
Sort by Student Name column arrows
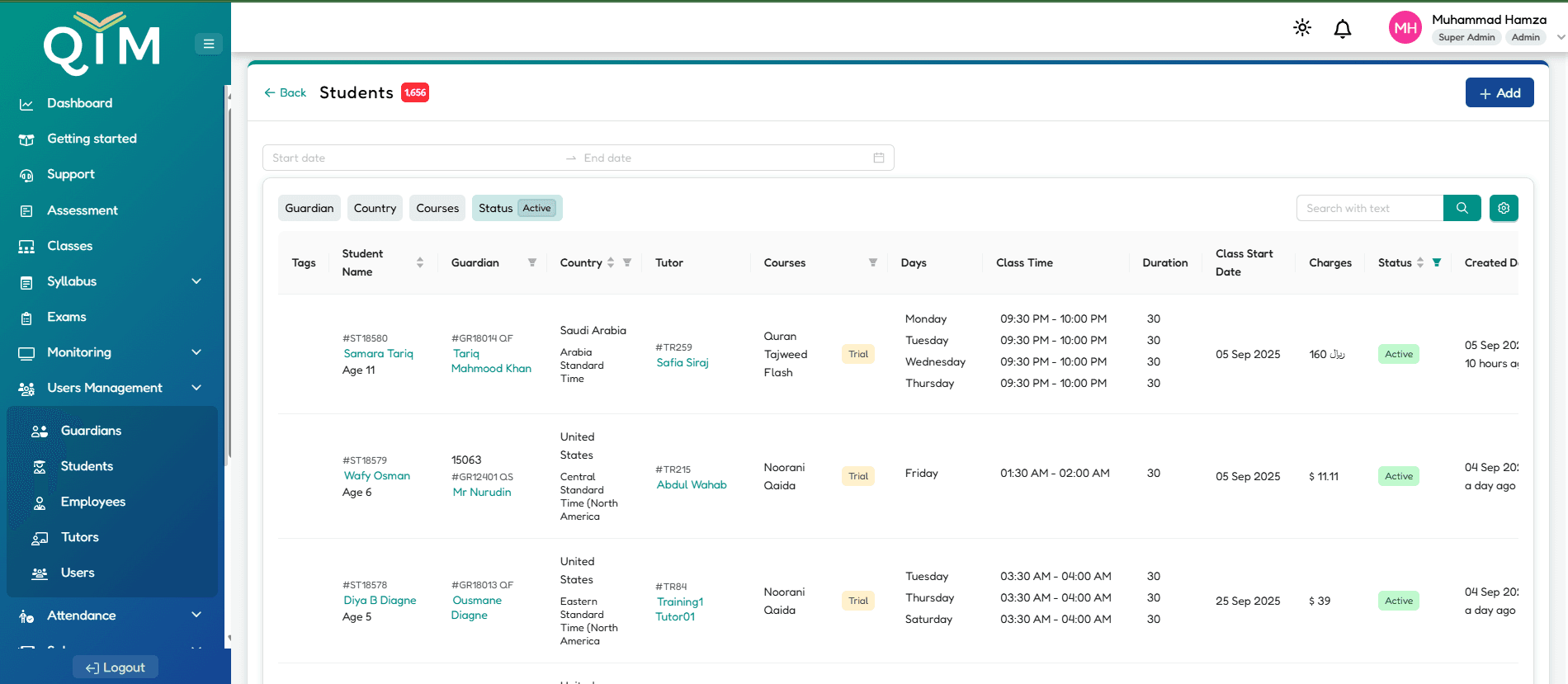[420, 262]
